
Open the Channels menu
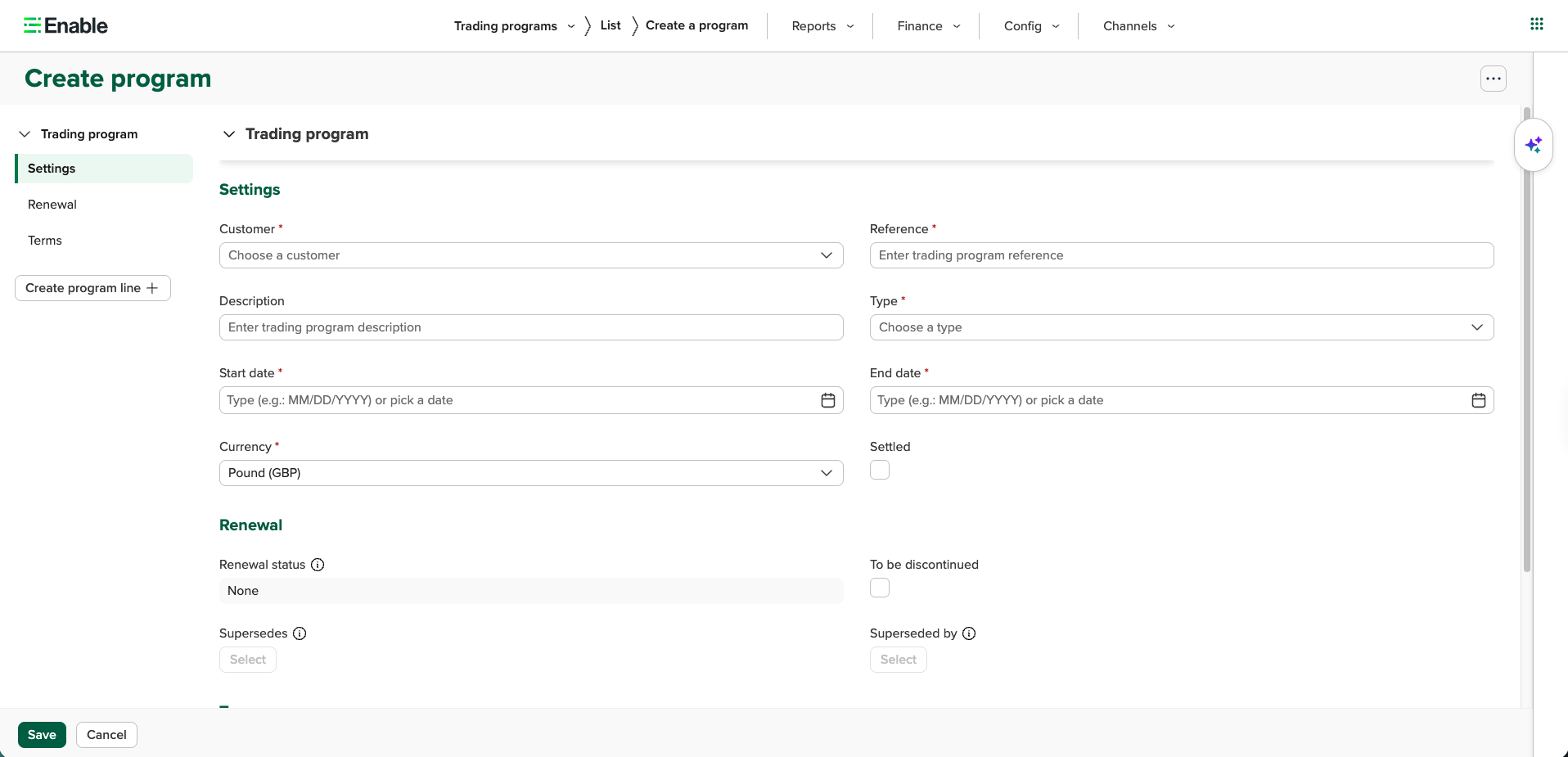(x=1139, y=26)
